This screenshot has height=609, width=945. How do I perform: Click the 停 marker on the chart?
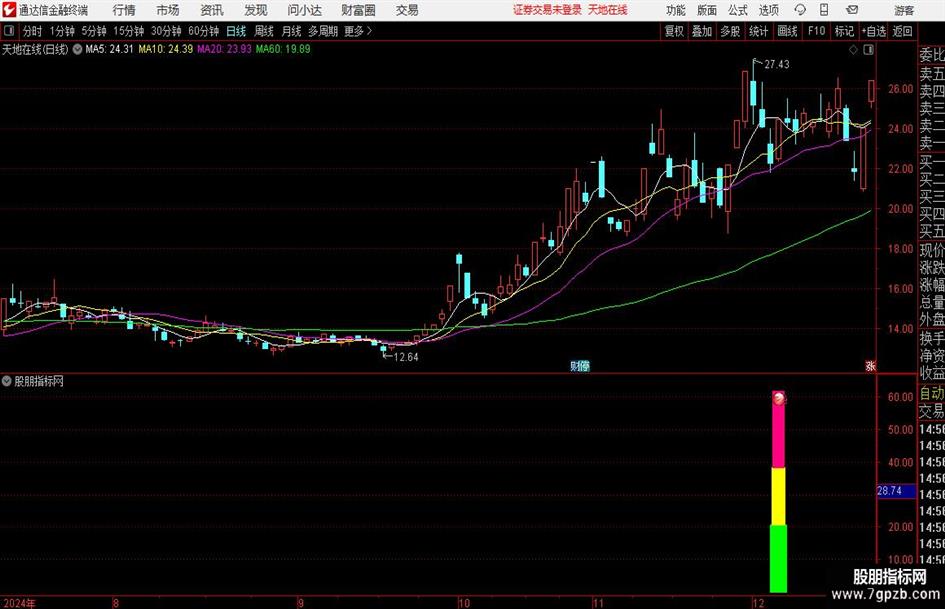(585, 366)
